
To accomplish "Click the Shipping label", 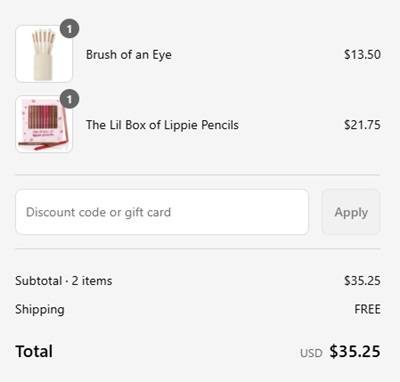I will tap(40, 310).
